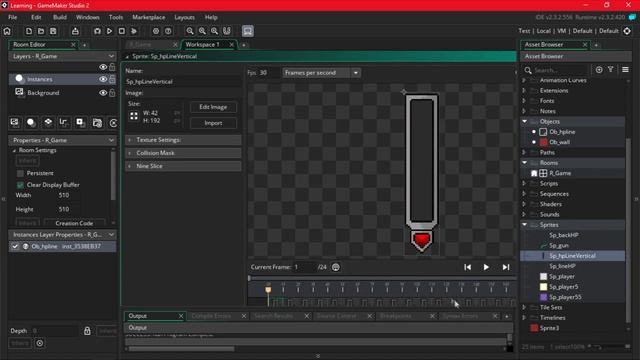Viewport: 640px width, 360px height.
Task: Hide the Instances layer
Action: coord(103,79)
